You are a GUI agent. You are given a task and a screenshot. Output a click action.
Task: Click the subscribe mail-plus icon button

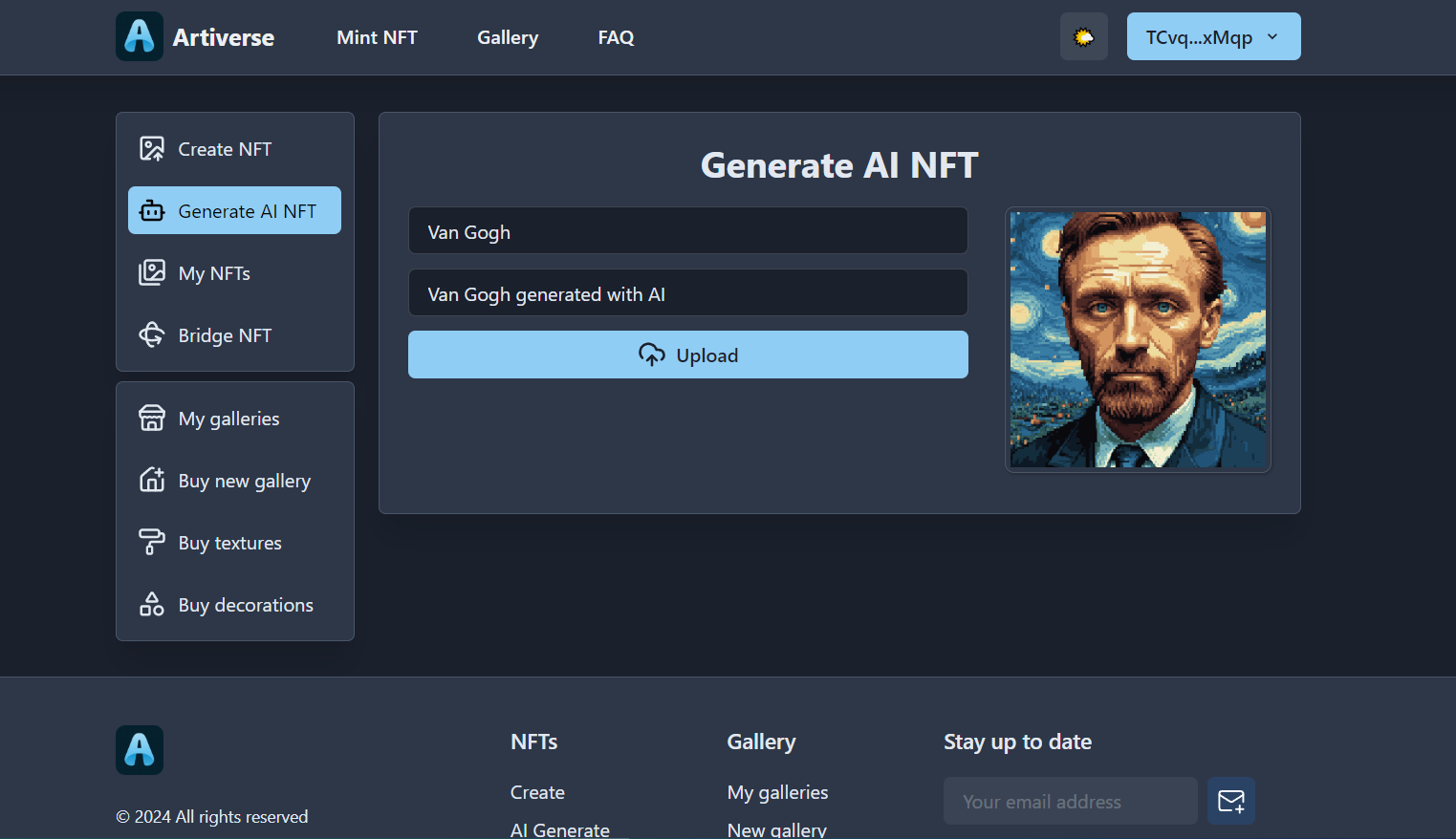tap(1231, 801)
